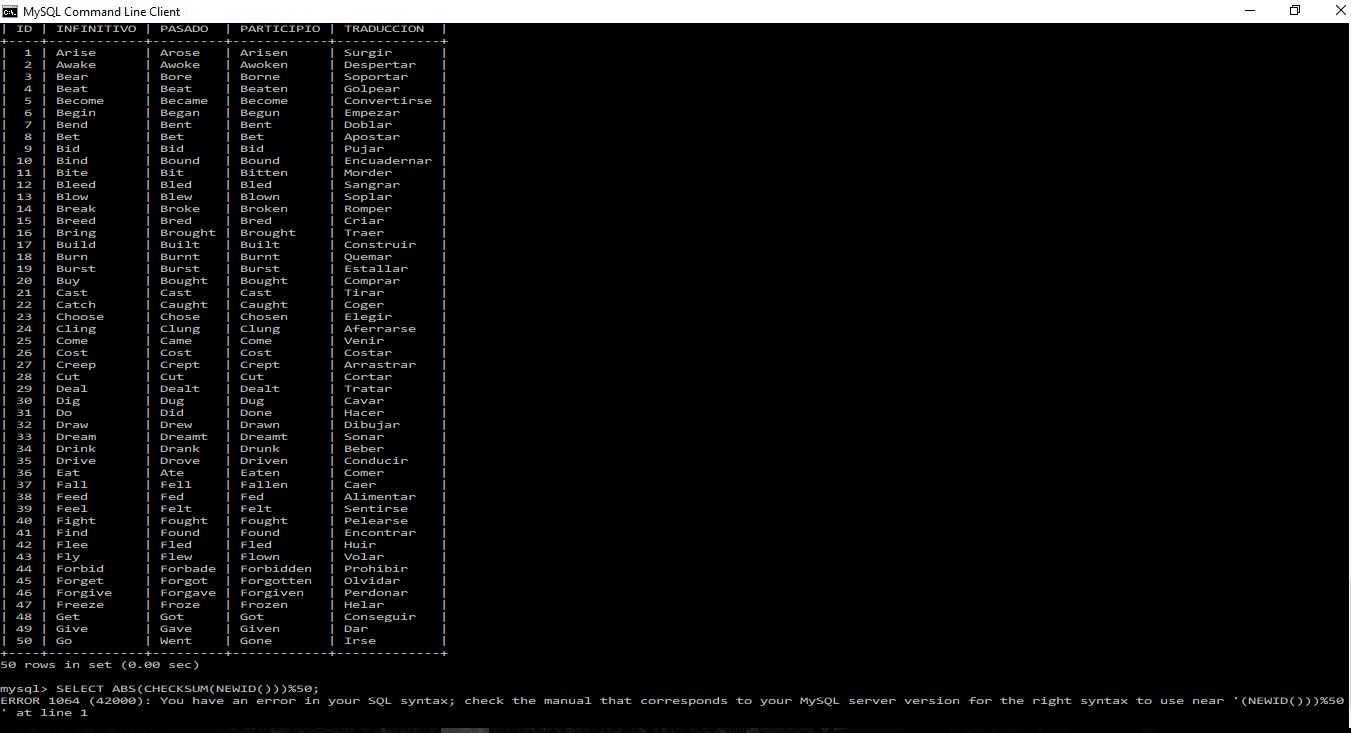Select the infinitive 'Arise' in row 1
This screenshot has width=1351, height=733.
(x=76, y=53)
